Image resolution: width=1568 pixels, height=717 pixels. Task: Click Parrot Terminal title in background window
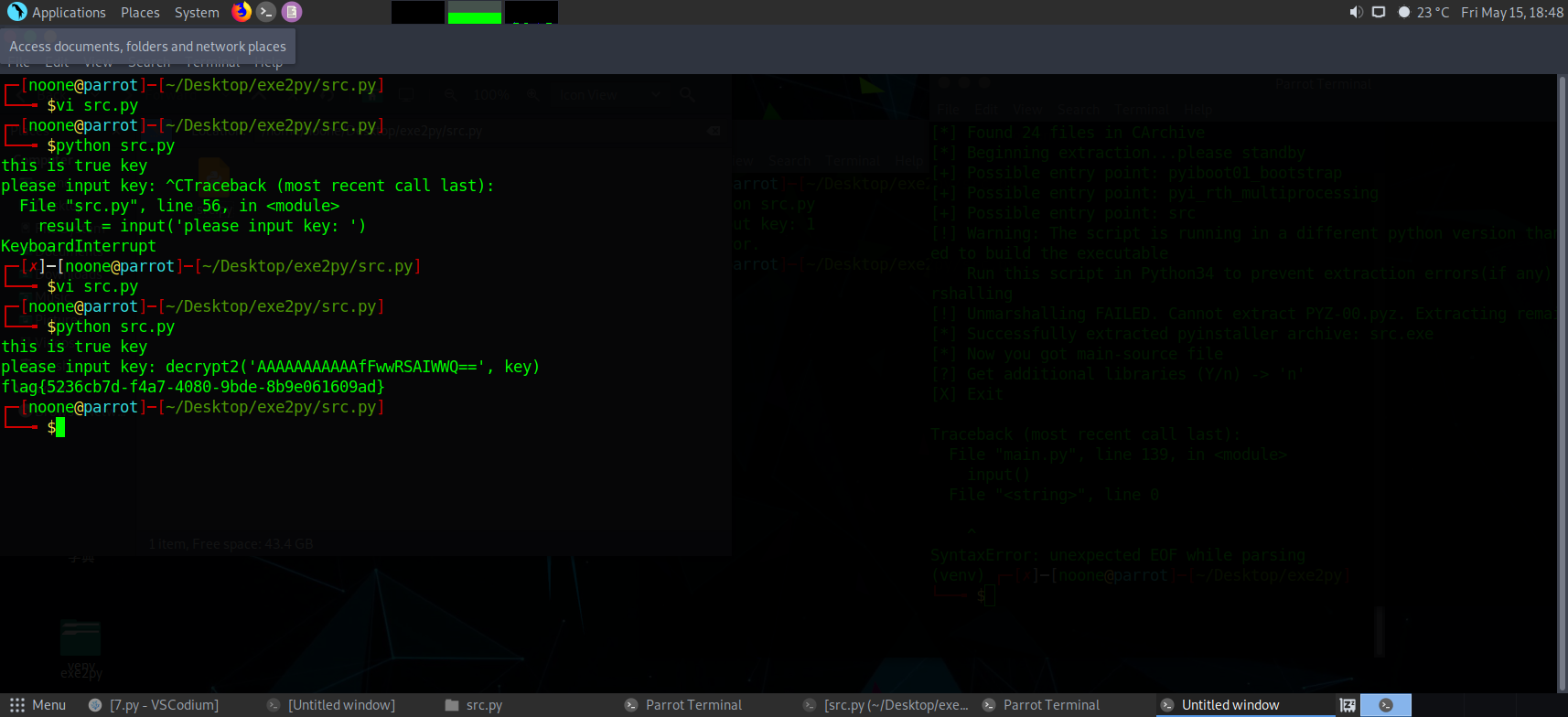(x=1323, y=84)
